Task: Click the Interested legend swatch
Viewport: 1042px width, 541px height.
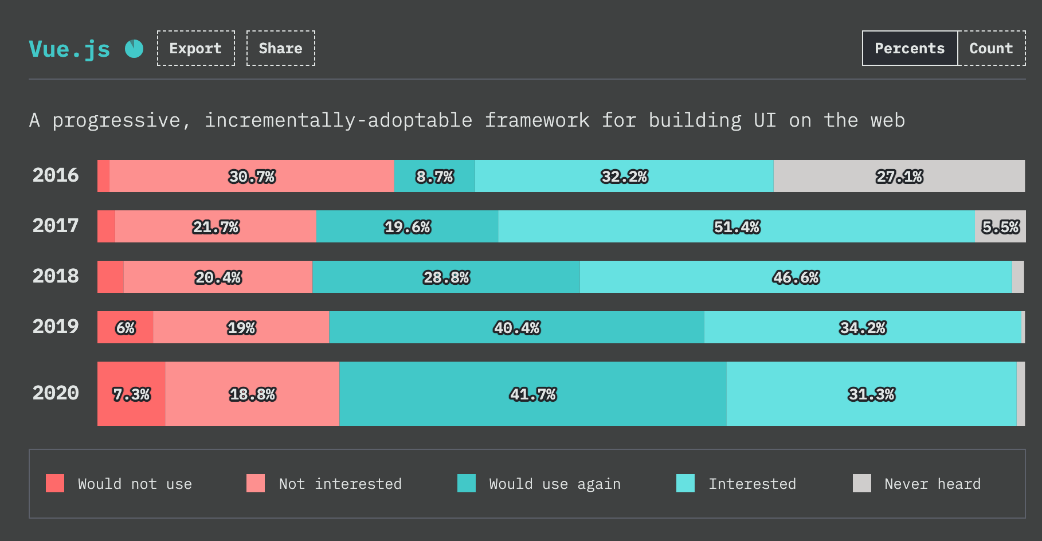Action: [686, 484]
